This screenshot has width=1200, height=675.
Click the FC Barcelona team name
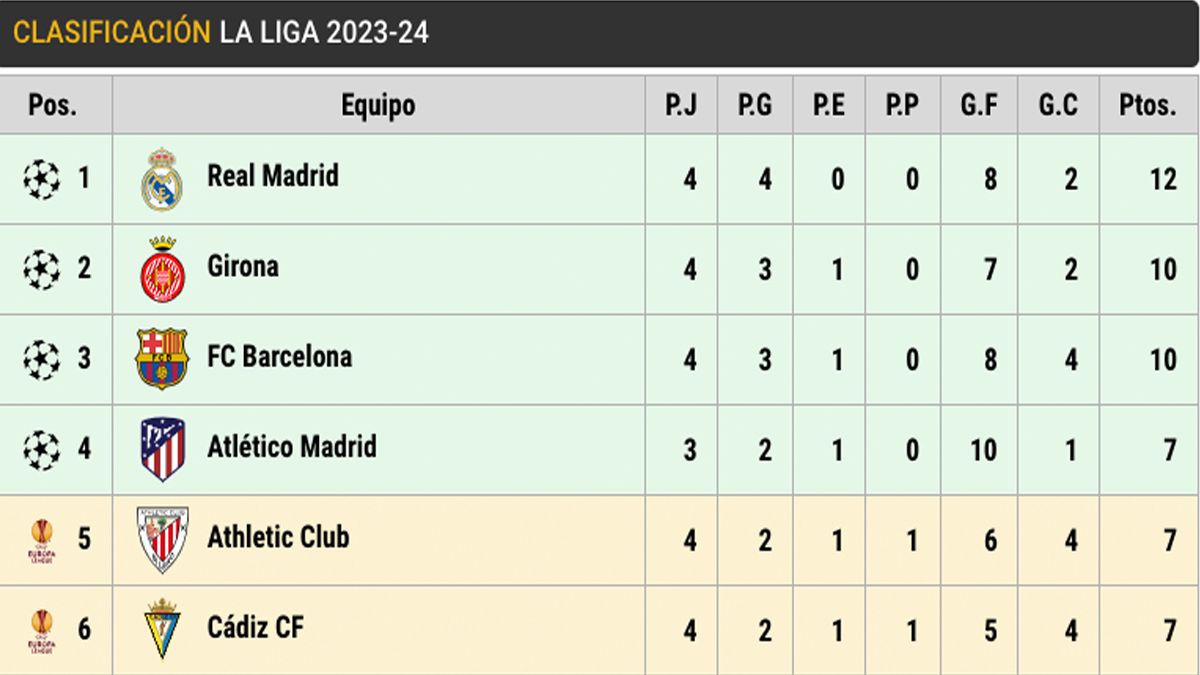pyautogui.click(x=280, y=356)
